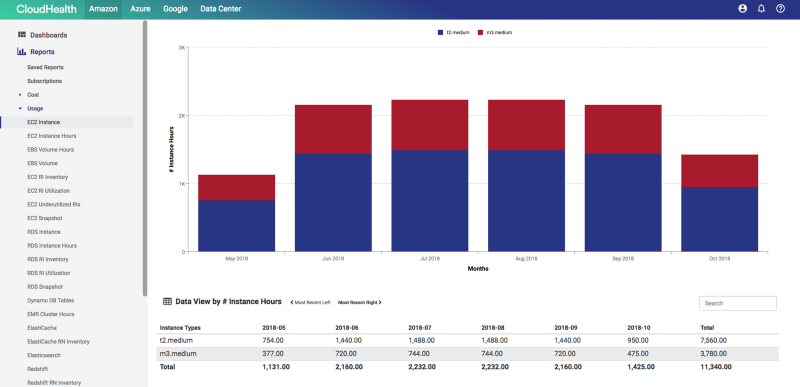Click the May 2018 blue bar segment
This screenshot has height=387, width=800.
(237, 226)
